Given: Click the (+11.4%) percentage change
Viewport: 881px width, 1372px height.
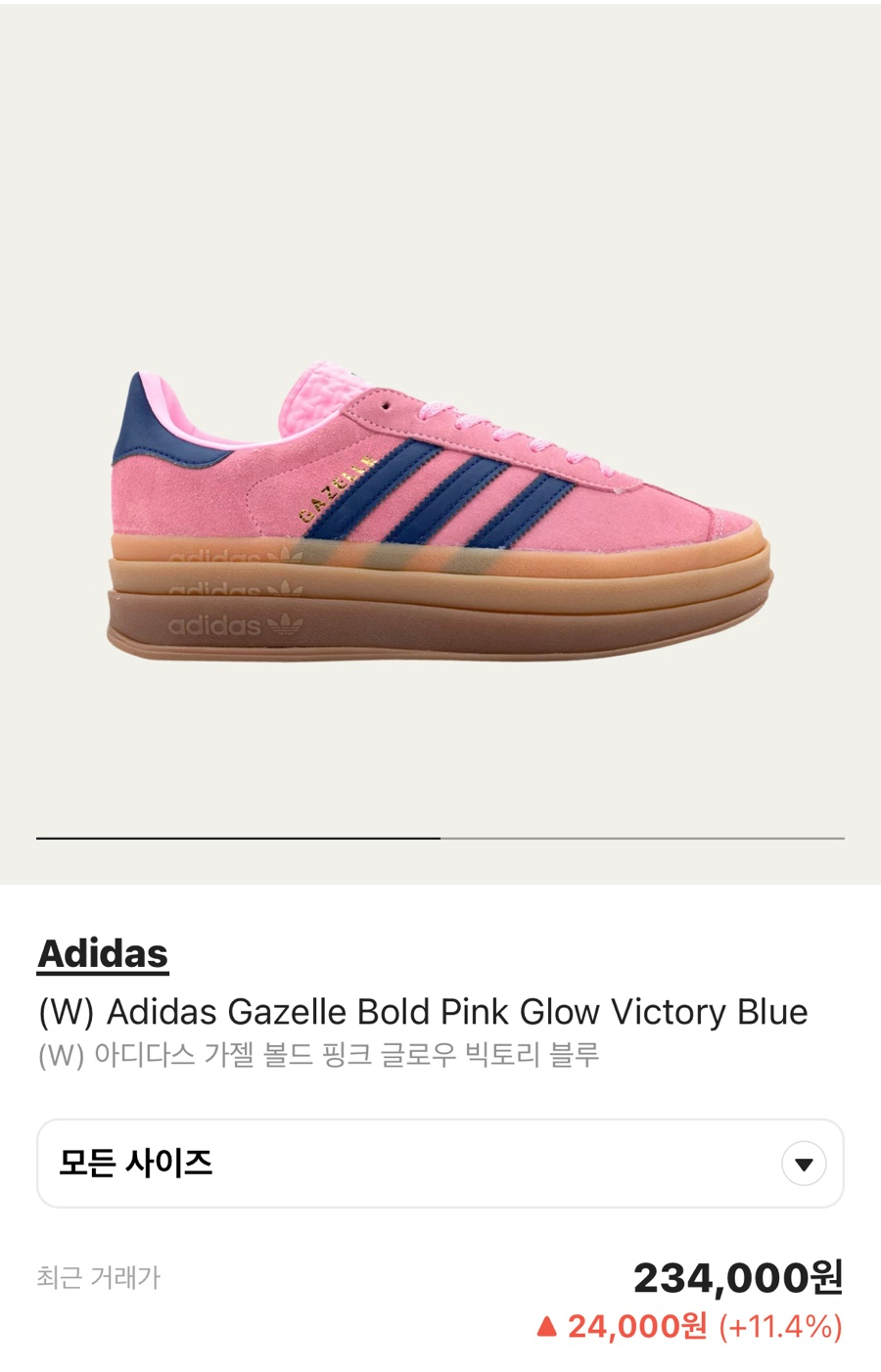Looking at the screenshot, I should coord(780,1327).
